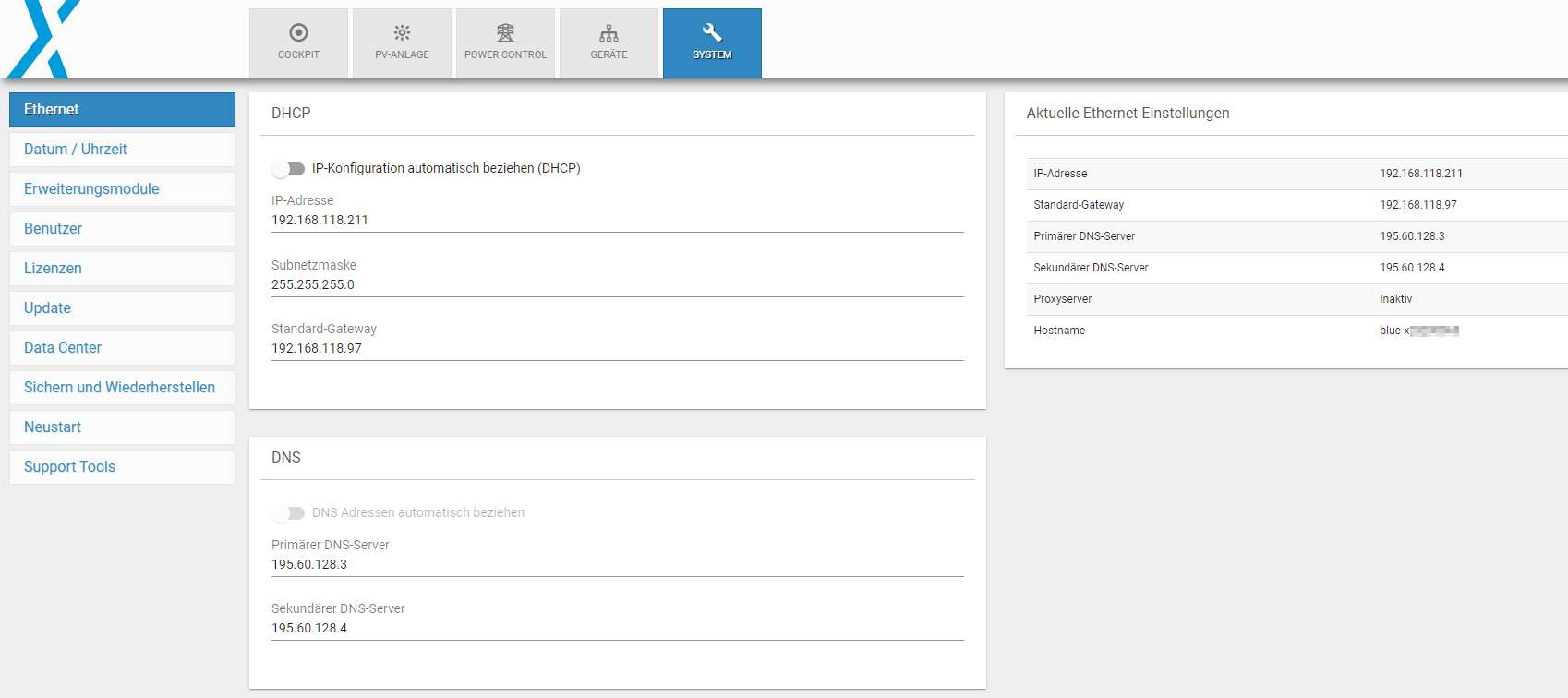
Task: Click Standard-Gateway value 192.168.118.97 in table
Action: click(1418, 205)
